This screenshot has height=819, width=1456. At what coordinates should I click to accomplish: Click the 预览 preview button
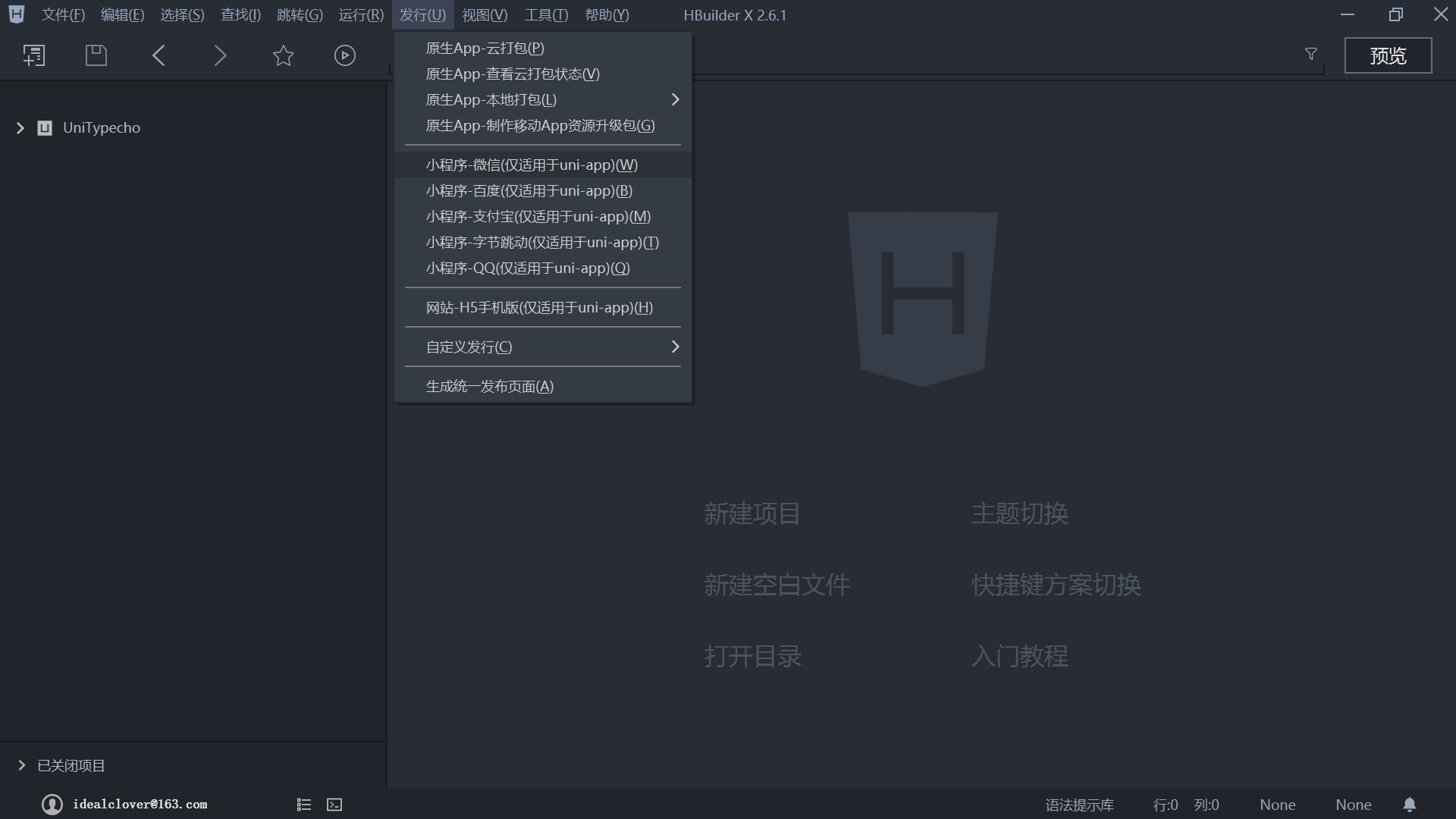(x=1388, y=55)
